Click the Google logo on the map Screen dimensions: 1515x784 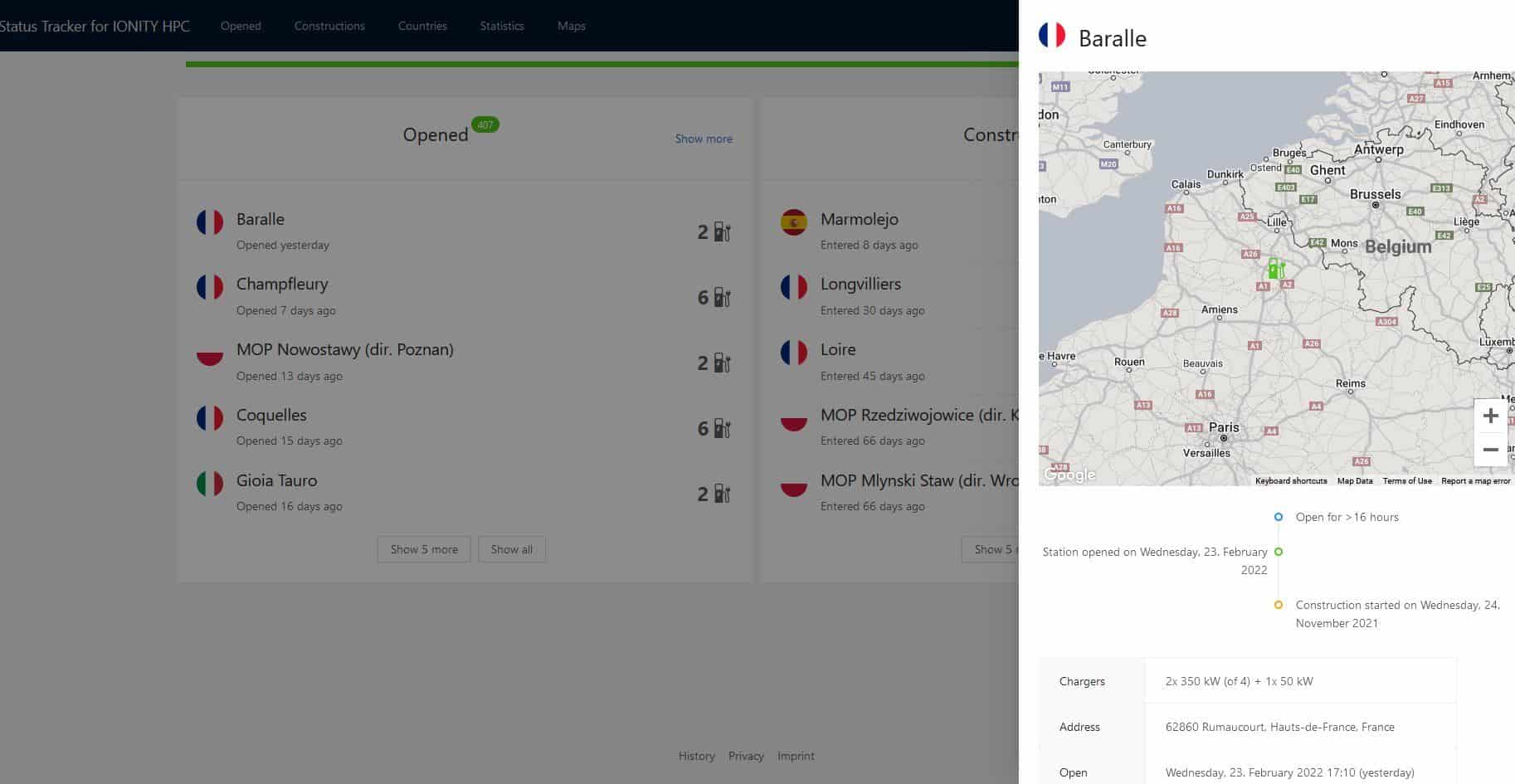click(x=1069, y=475)
